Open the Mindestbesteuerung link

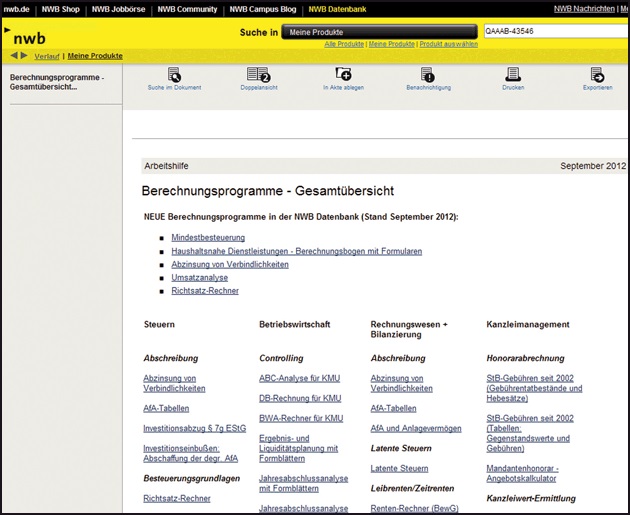(x=208, y=237)
